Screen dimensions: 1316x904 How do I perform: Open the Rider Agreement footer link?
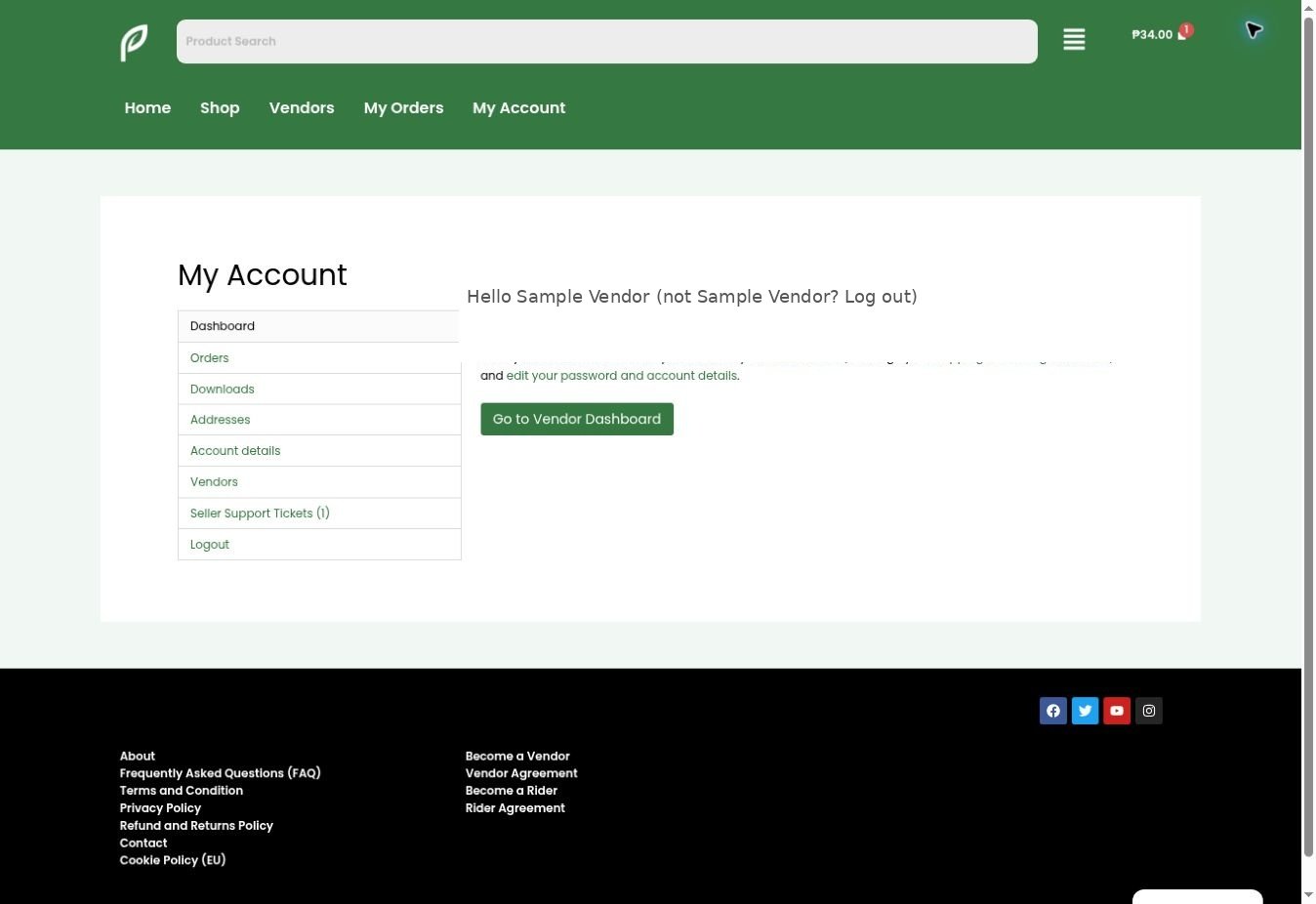click(515, 808)
